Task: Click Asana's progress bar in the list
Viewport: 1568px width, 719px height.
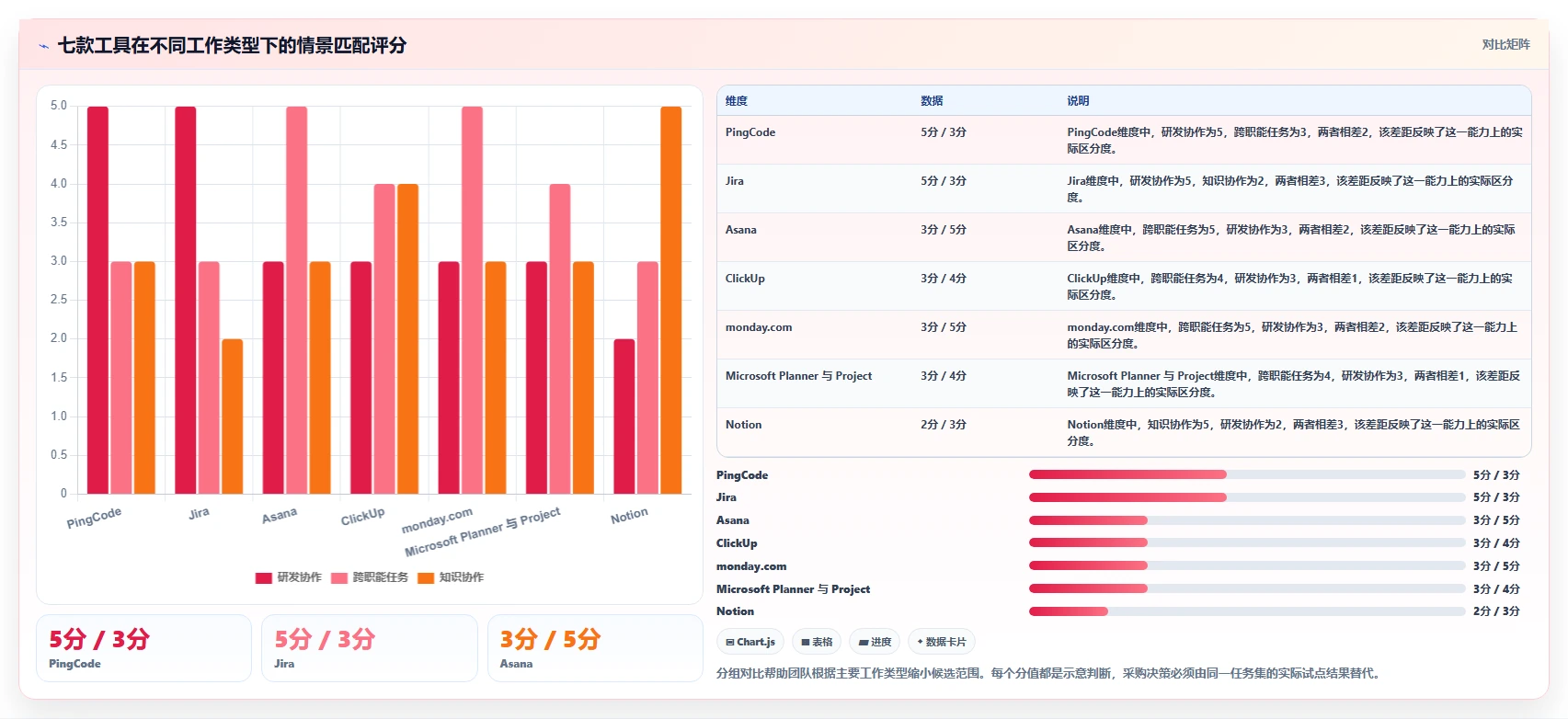Action: pyautogui.click(x=1246, y=520)
